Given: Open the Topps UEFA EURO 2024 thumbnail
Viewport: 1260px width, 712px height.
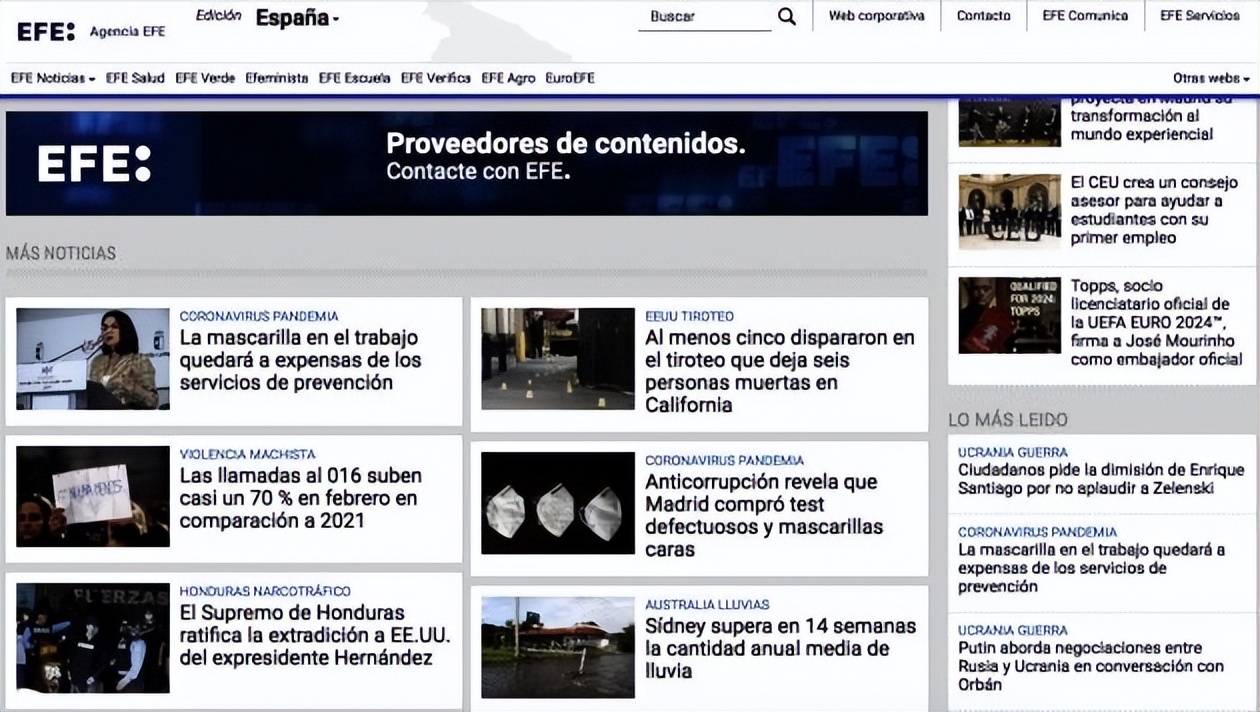Looking at the screenshot, I should click(1010, 315).
